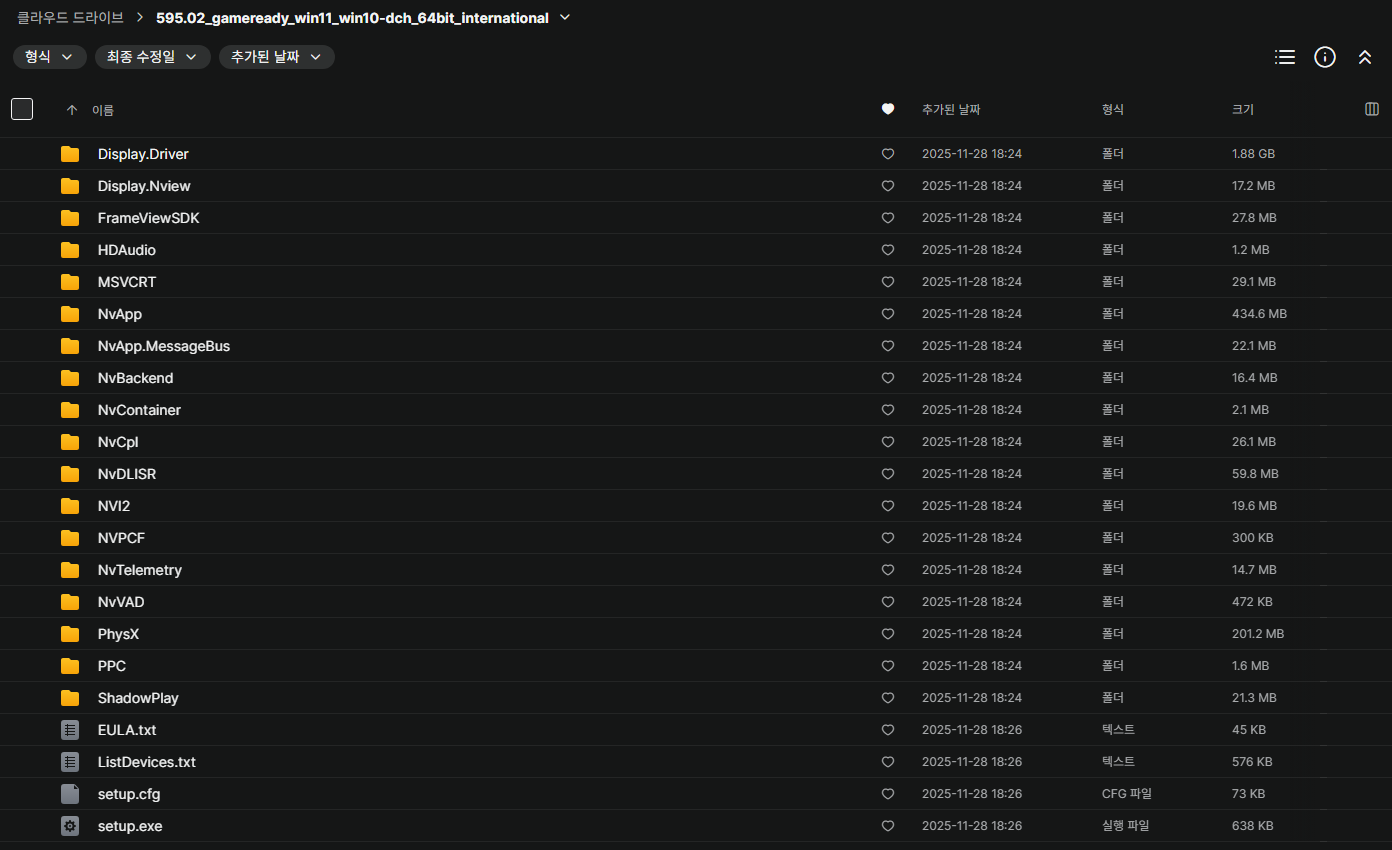Click the NvTelemetry folder icon
The width and height of the screenshot is (1392, 850).
[70, 570]
